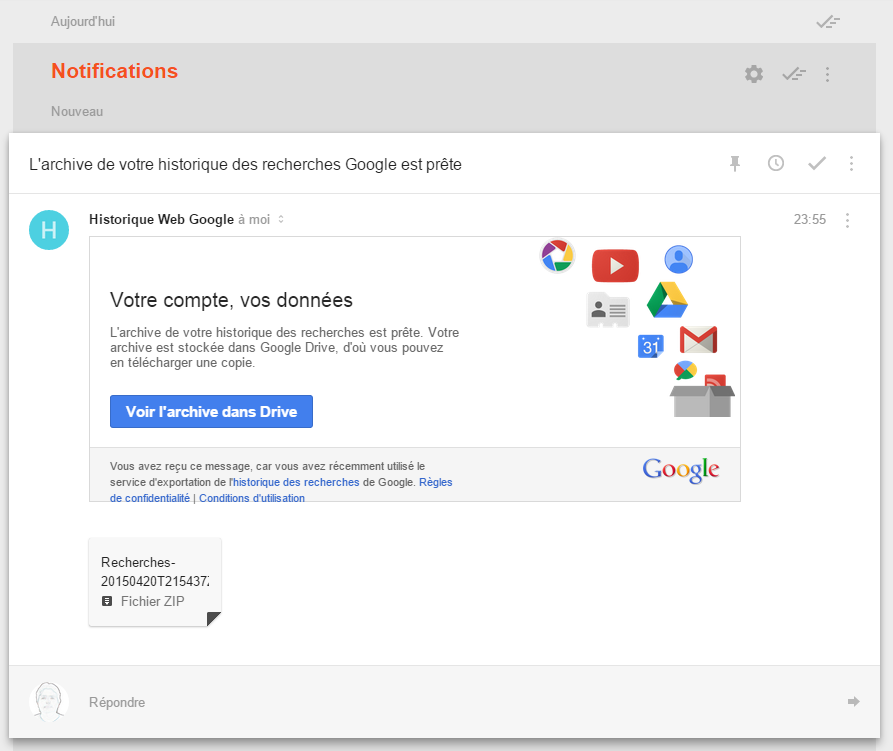893x751 pixels.
Task: Mark the Notifications bundle as done
Action: click(794, 74)
